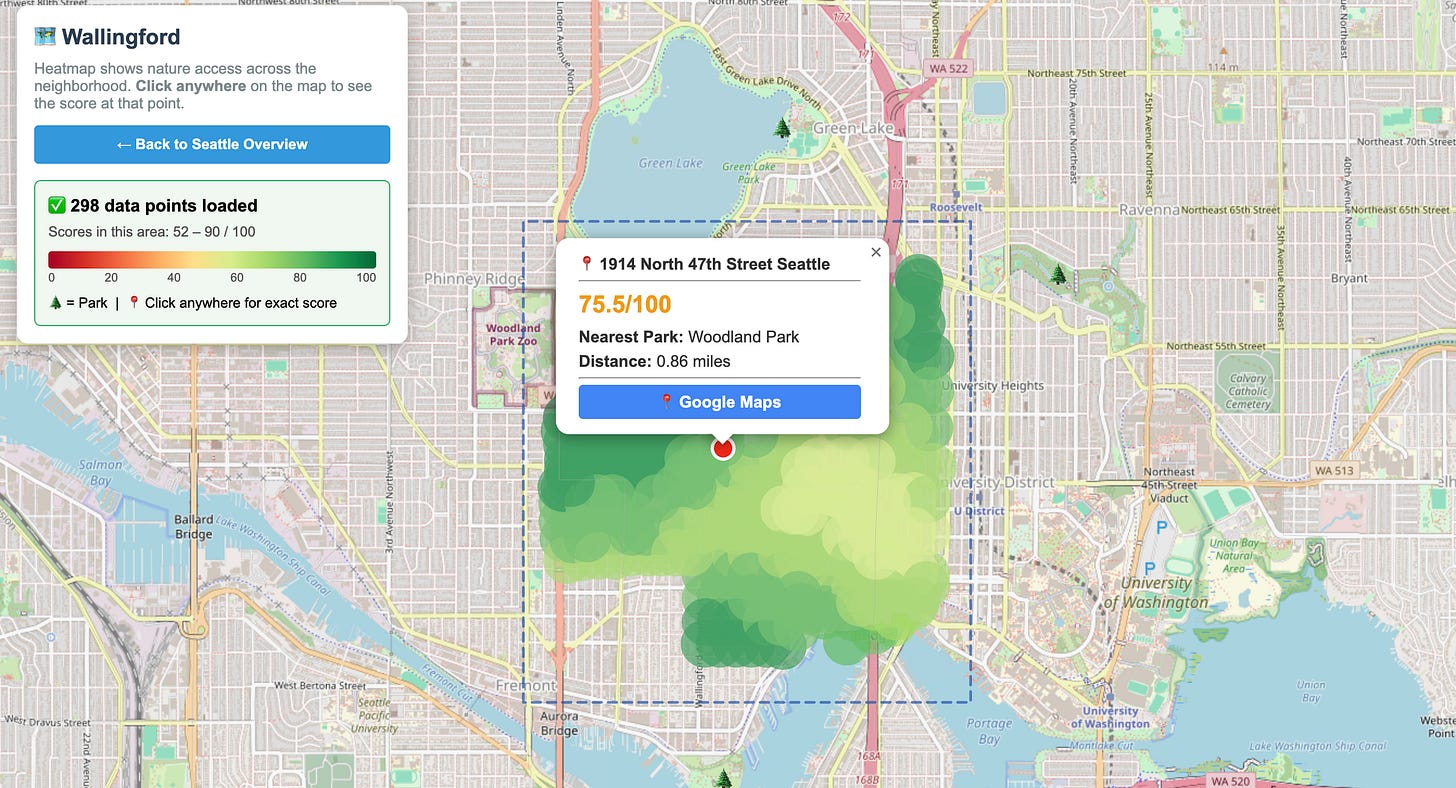This screenshot has width=1456, height=788.
Task: Click the 'Distance: 0.86 miles' line
Action: [654, 361]
